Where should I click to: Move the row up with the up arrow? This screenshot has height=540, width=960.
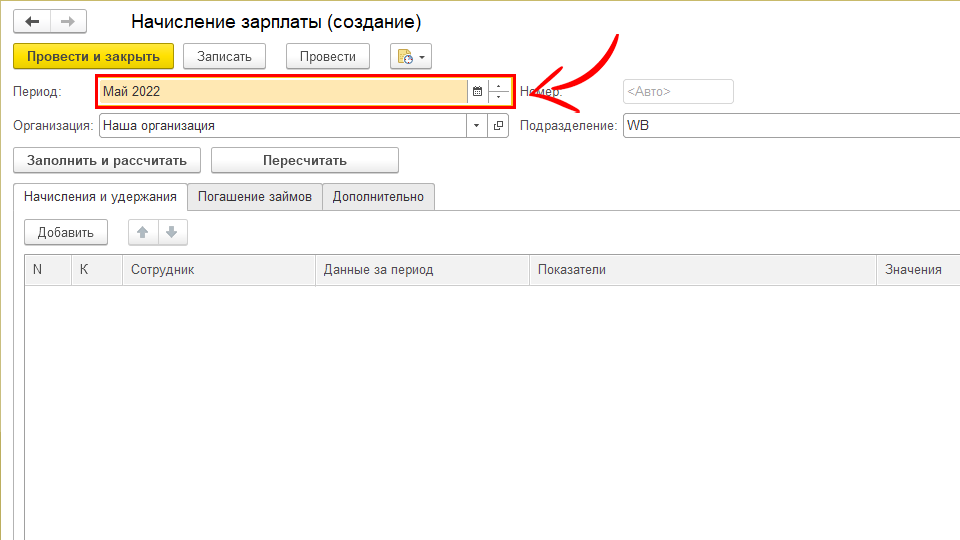[x=143, y=233]
